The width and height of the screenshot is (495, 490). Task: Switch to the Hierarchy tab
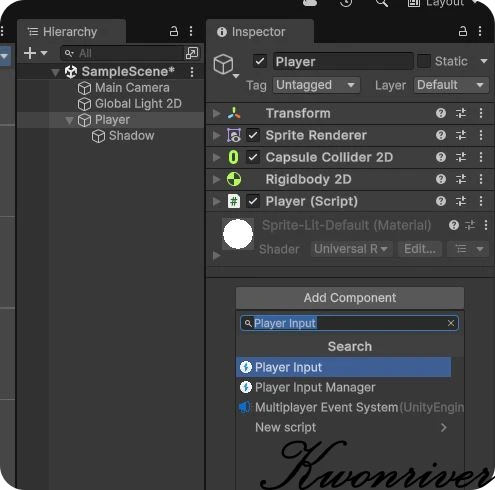pos(71,32)
